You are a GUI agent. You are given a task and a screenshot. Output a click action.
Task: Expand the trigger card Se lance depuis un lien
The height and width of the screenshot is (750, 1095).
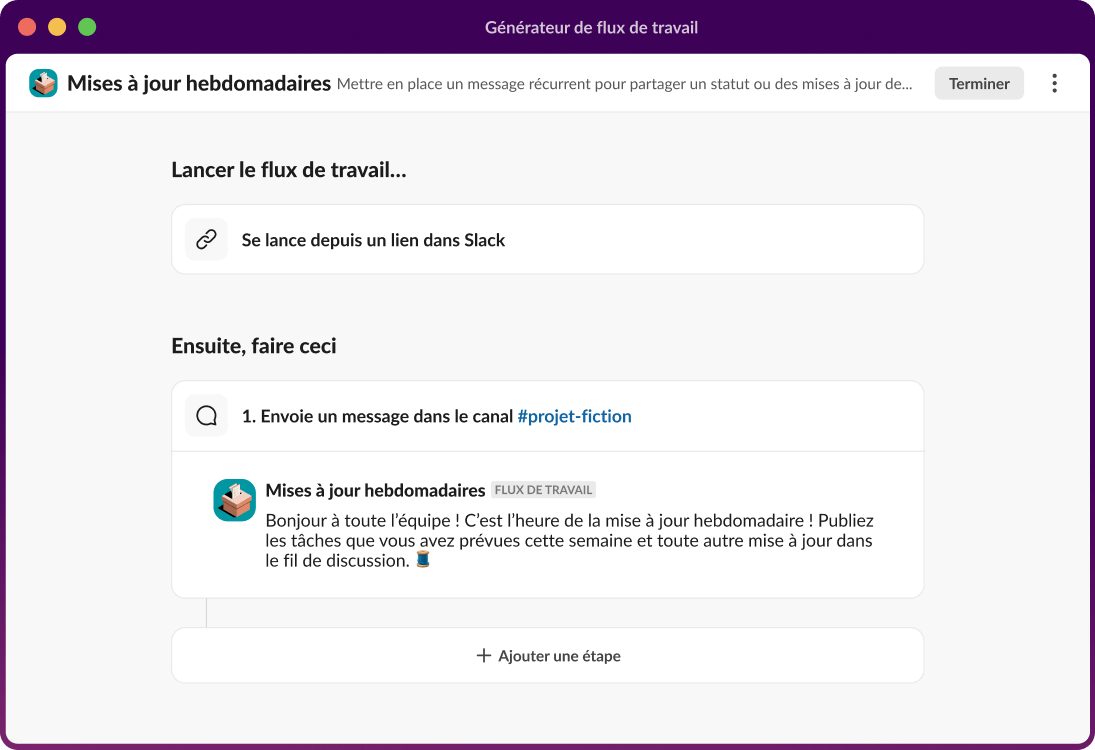(x=547, y=239)
